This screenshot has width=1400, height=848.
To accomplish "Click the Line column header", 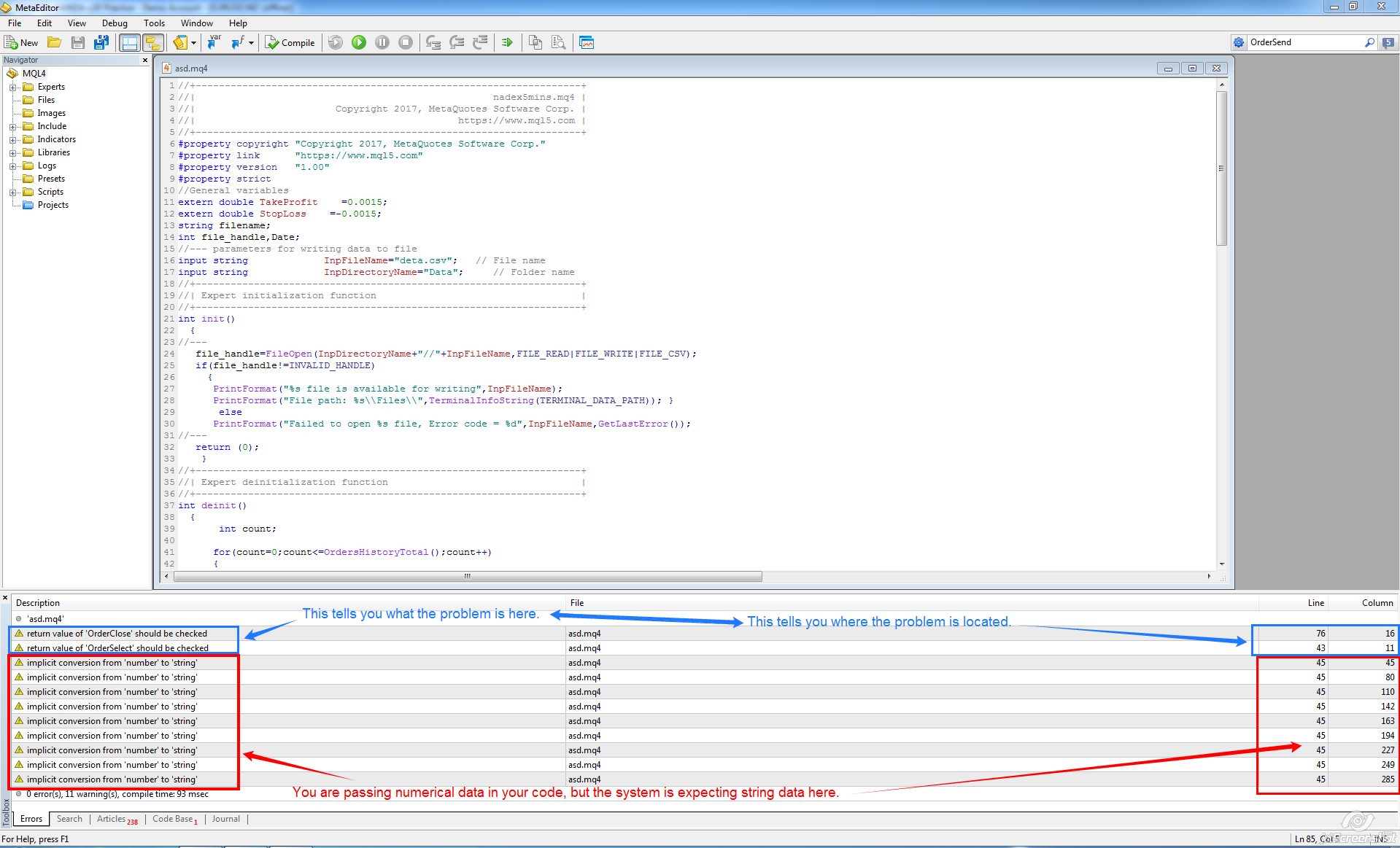I will [x=1292, y=603].
